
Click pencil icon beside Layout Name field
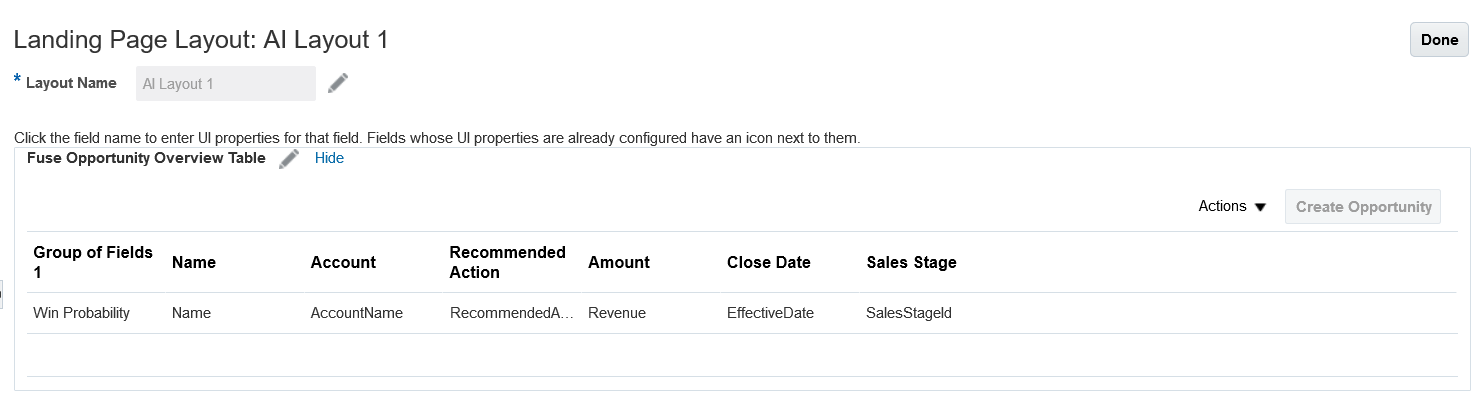(x=338, y=83)
